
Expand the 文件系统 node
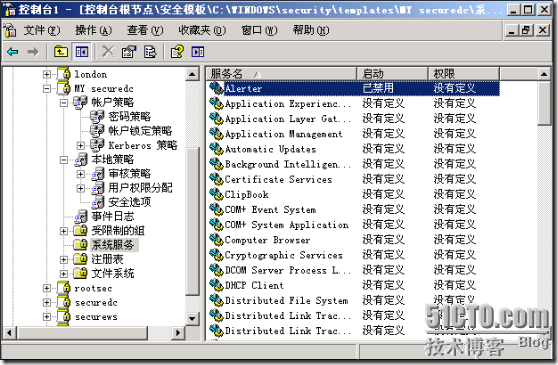[x=64, y=274]
